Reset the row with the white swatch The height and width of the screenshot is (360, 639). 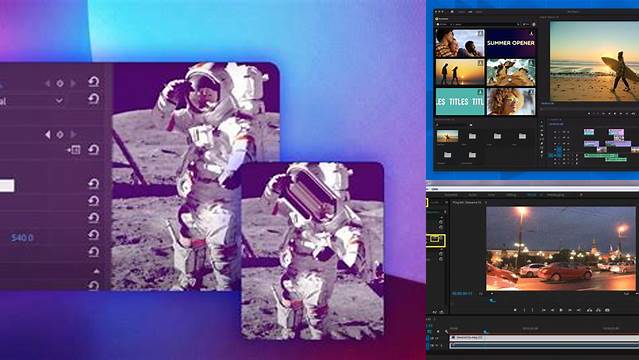coord(94,184)
